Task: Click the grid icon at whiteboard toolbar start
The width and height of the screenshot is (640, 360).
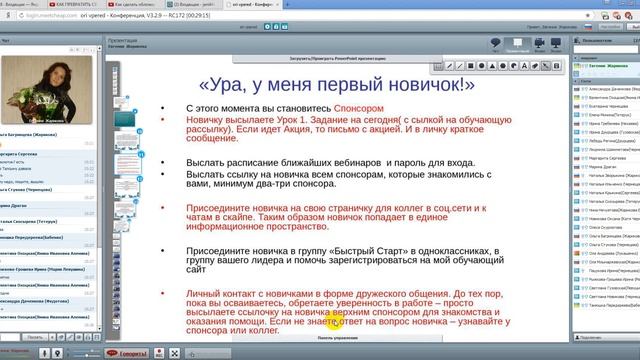Action: click(438, 66)
